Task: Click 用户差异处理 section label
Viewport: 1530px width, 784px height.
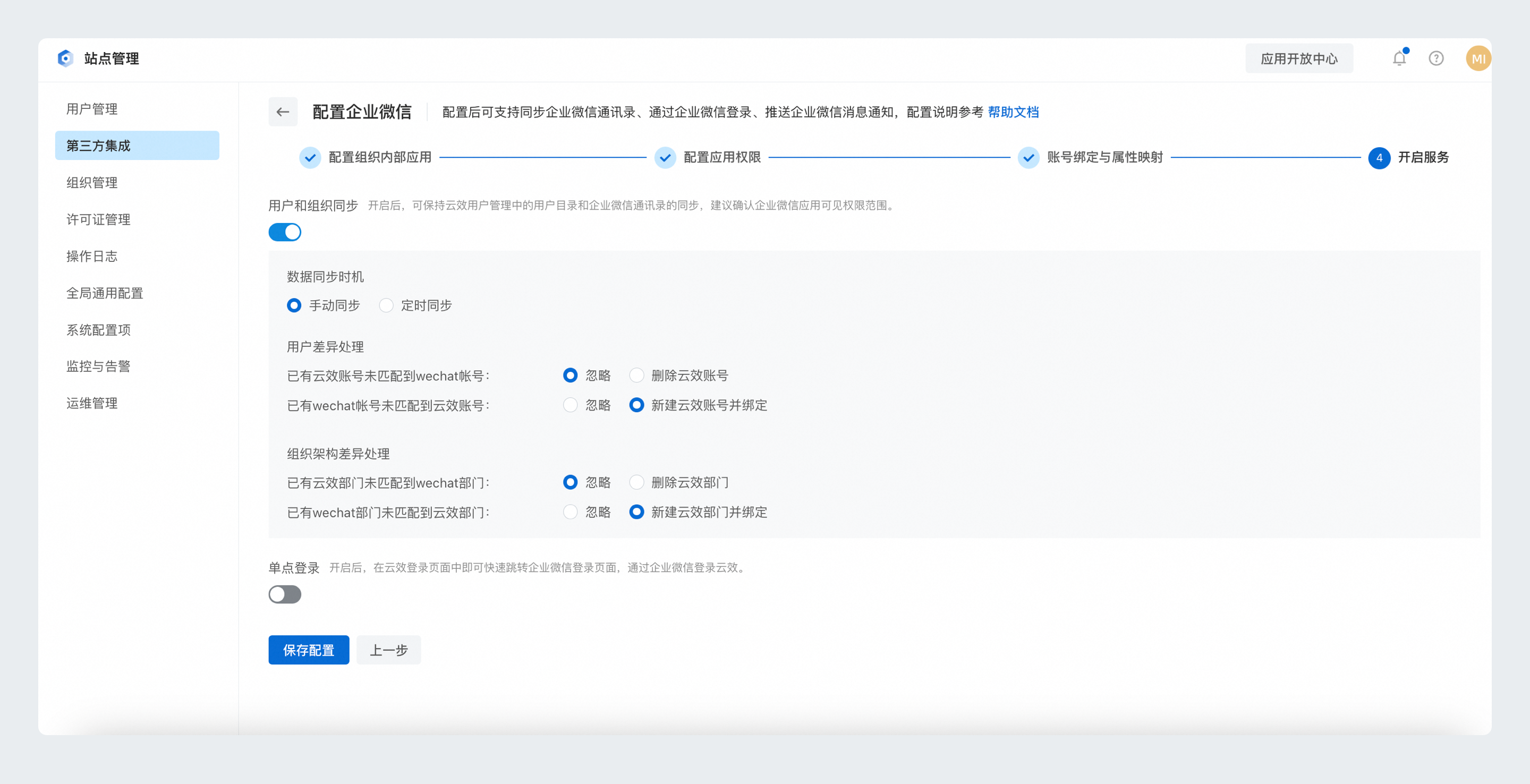Action: 326,347
